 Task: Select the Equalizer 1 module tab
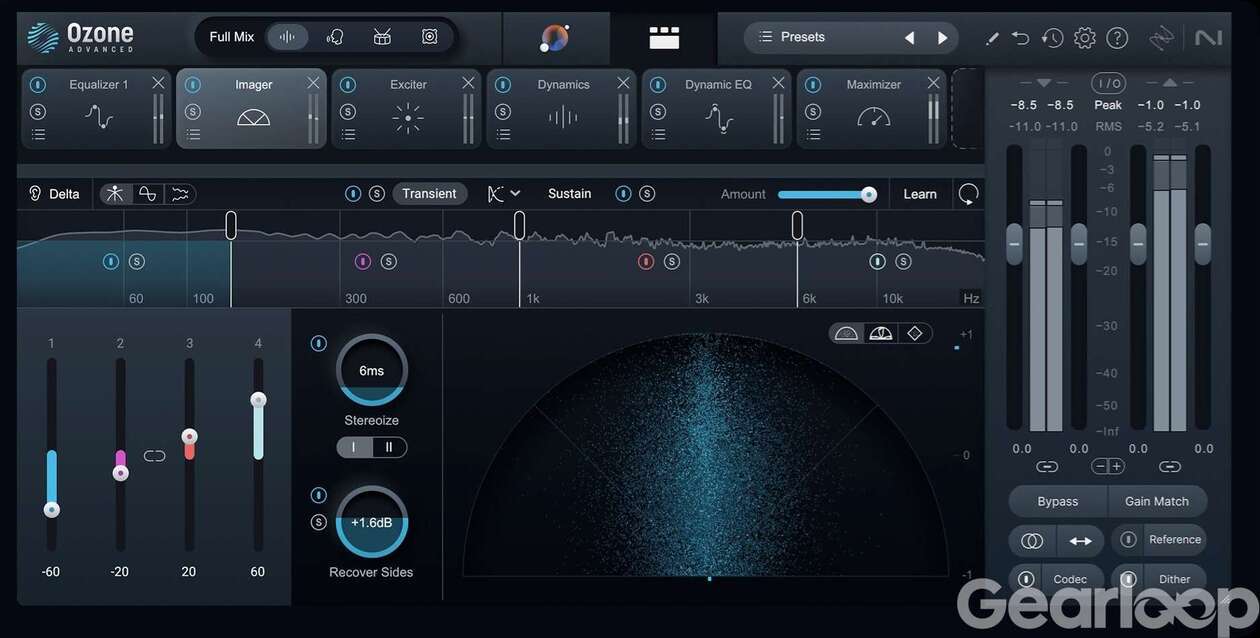(98, 108)
